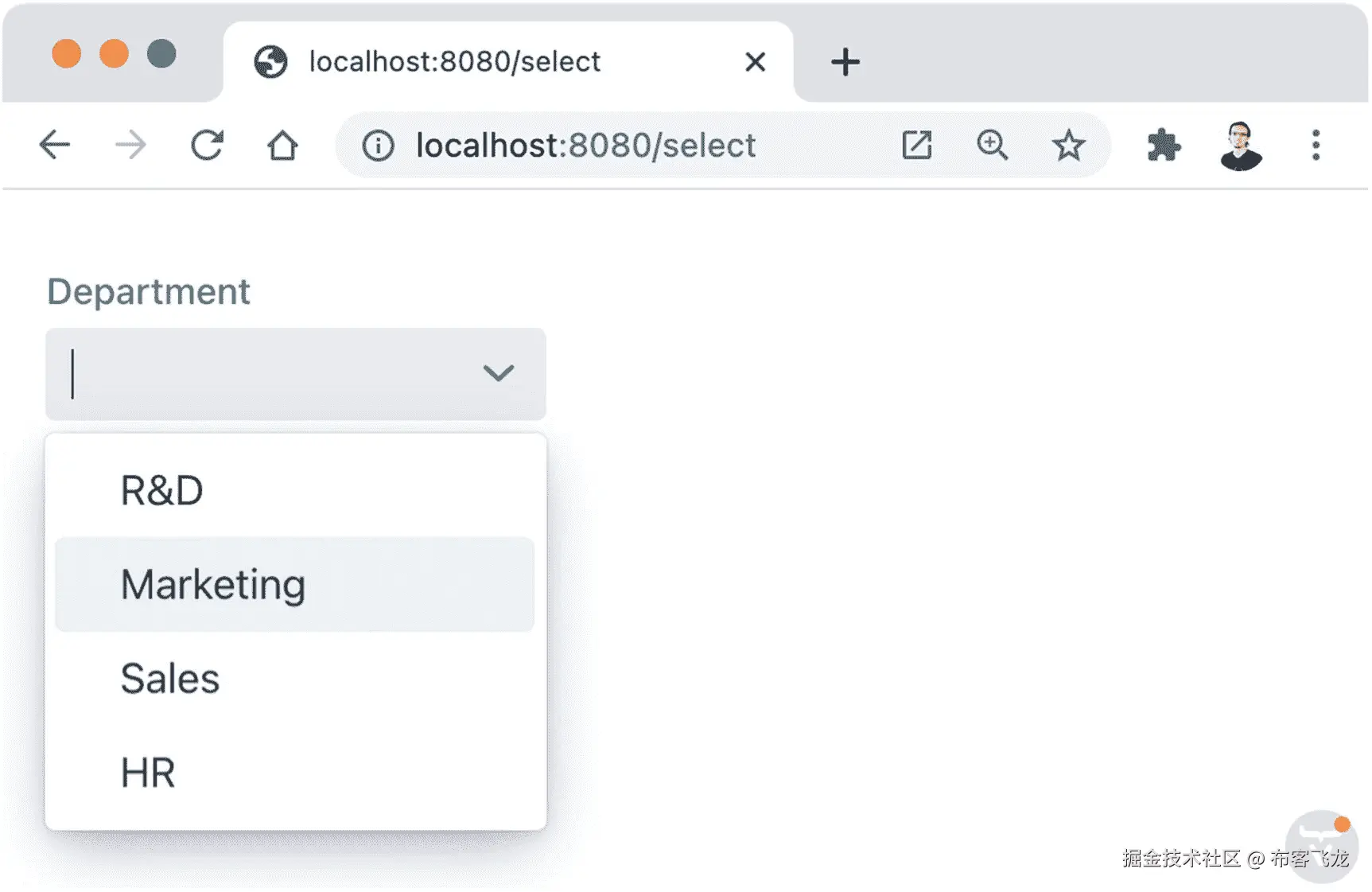Image resolution: width=1372 pixels, height=892 pixels.
Task: Open the user profile avatar
Action: click(x=1240, y=146)
